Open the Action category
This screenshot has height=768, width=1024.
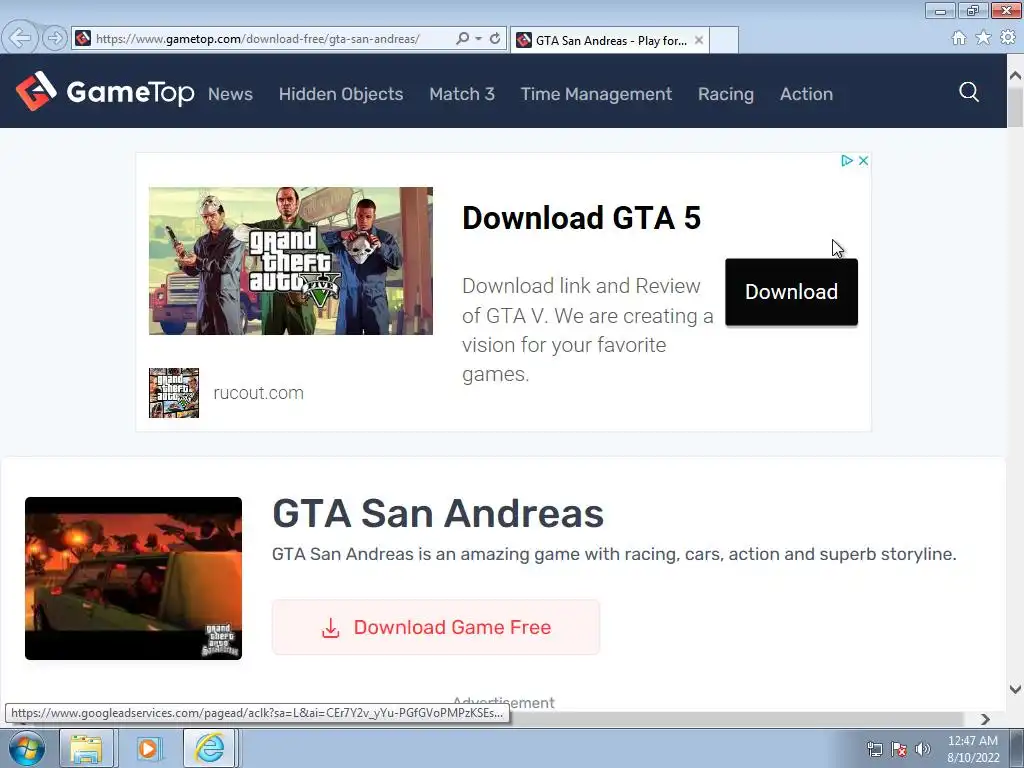coord(807,94)
